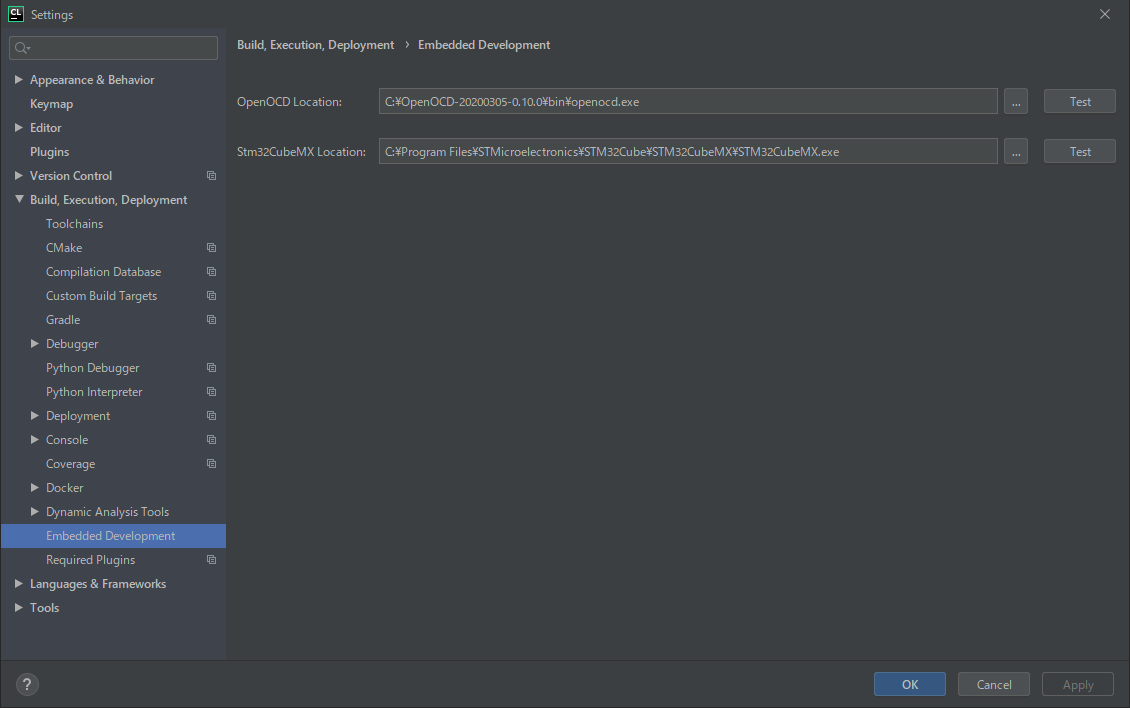Click project-level icon beside Compilation Database
Image resolution: width=1130 pixels, height=708 pixels.
coord(211,272)
